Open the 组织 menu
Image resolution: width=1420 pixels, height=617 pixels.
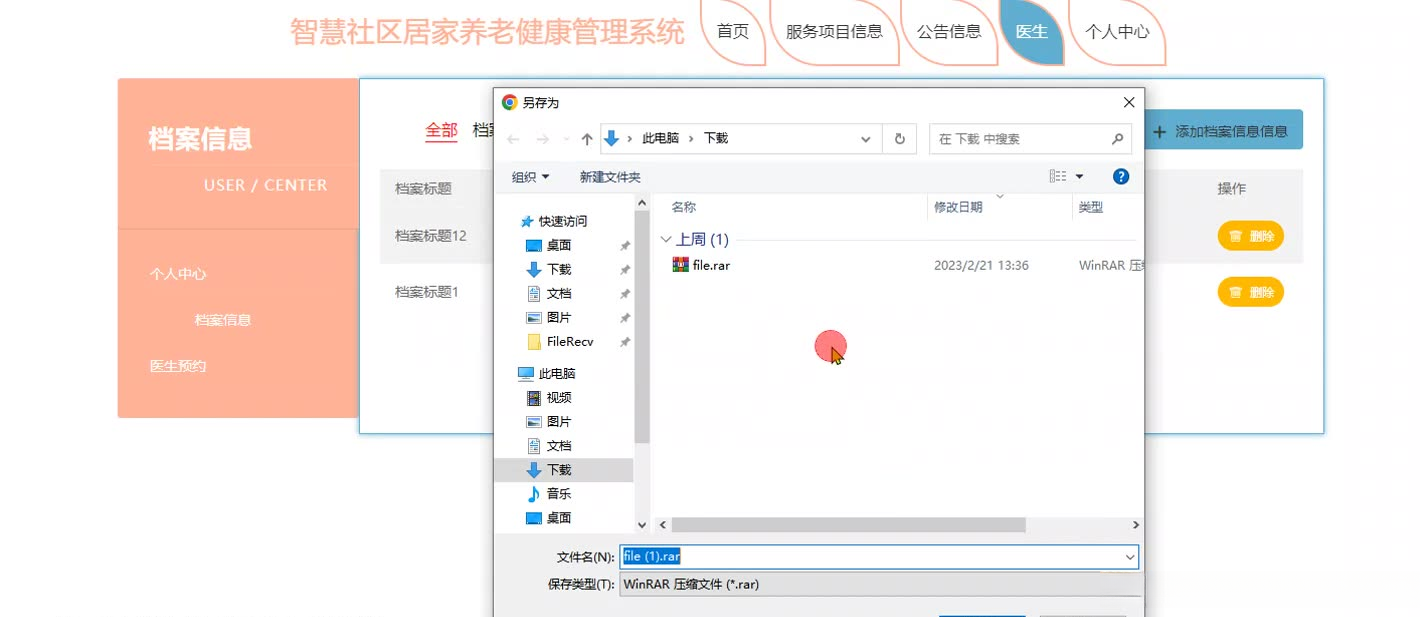click(x=530, y=177)
